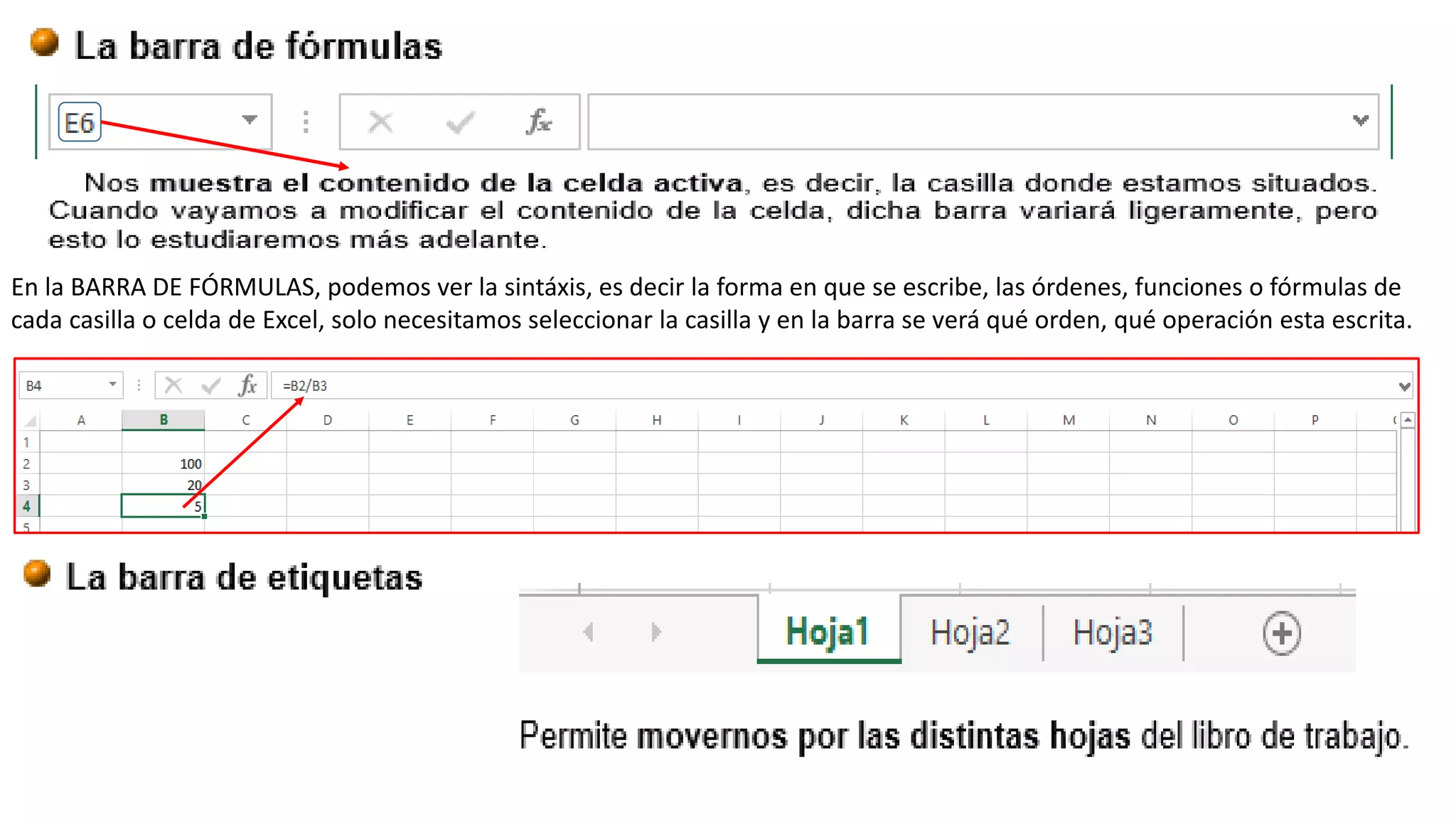Click the row 4 header
This screenshot has height=819, width=1456.
(x=26, y=506)
